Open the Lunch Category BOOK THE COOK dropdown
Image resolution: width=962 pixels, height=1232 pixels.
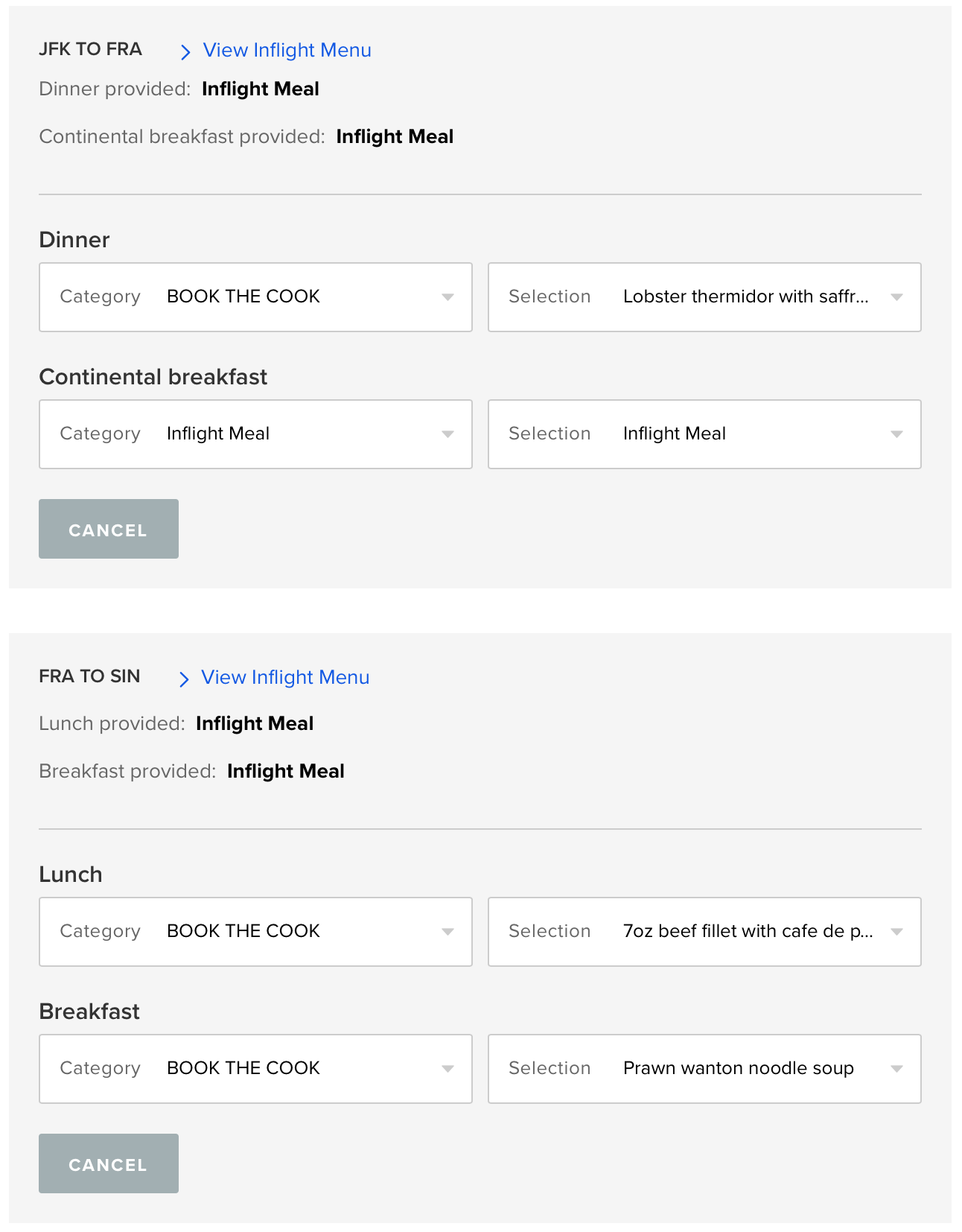(x=255, y=932)
